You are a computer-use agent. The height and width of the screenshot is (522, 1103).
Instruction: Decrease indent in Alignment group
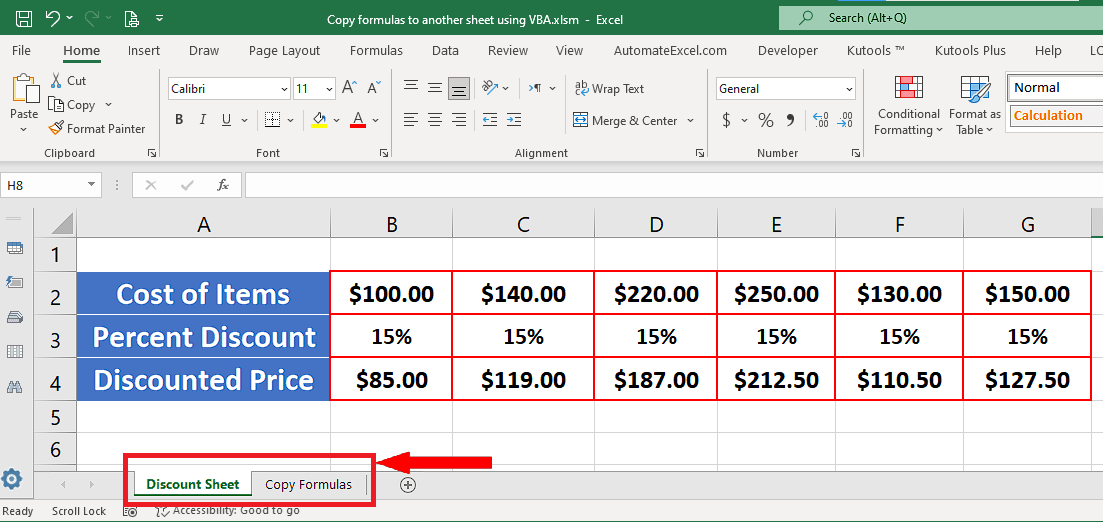click(490, 120)
